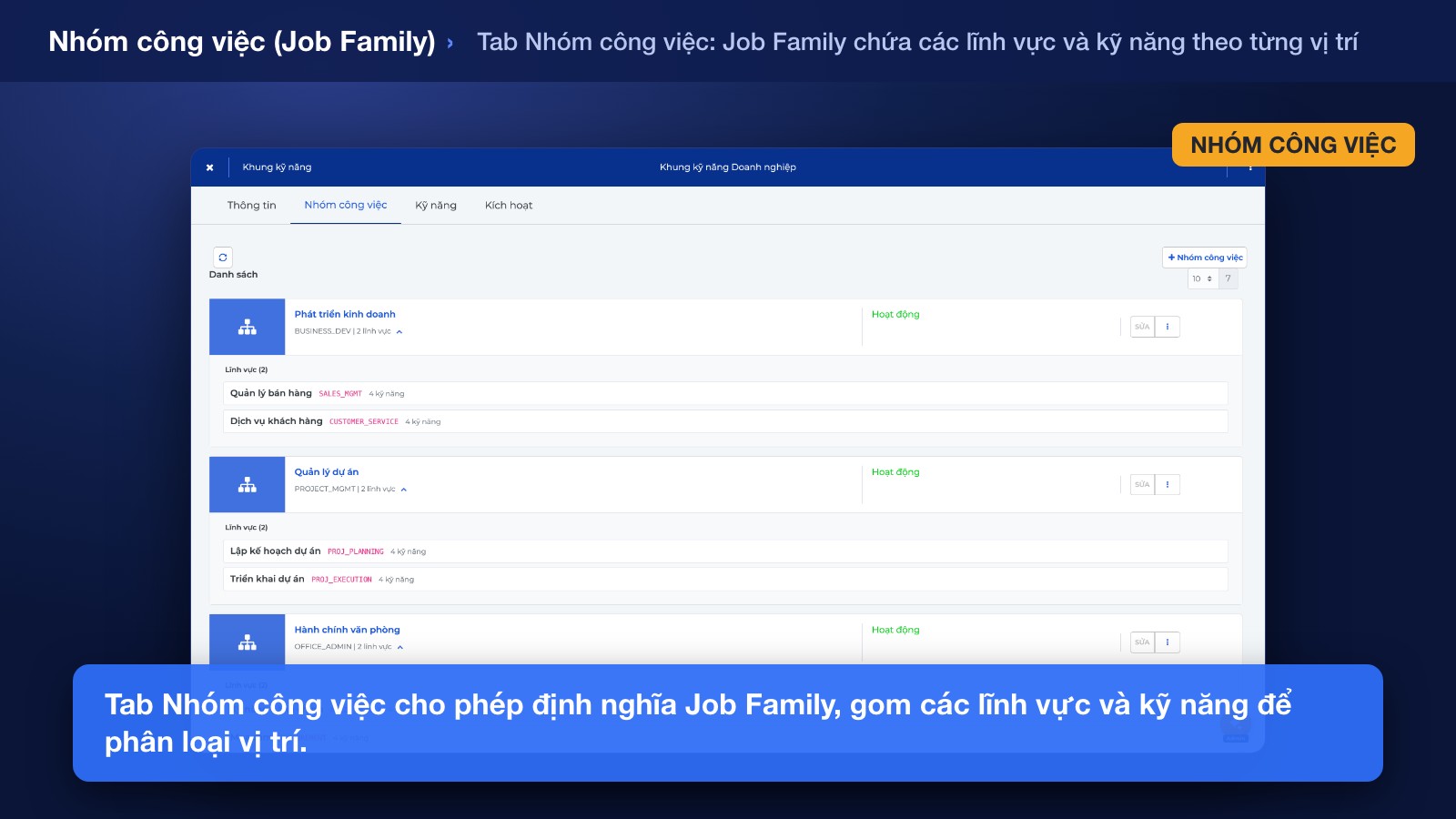This screenshot has height=819, width=1456.
Task: Add a new Nhóm công việc
Action: (1205, 258)
